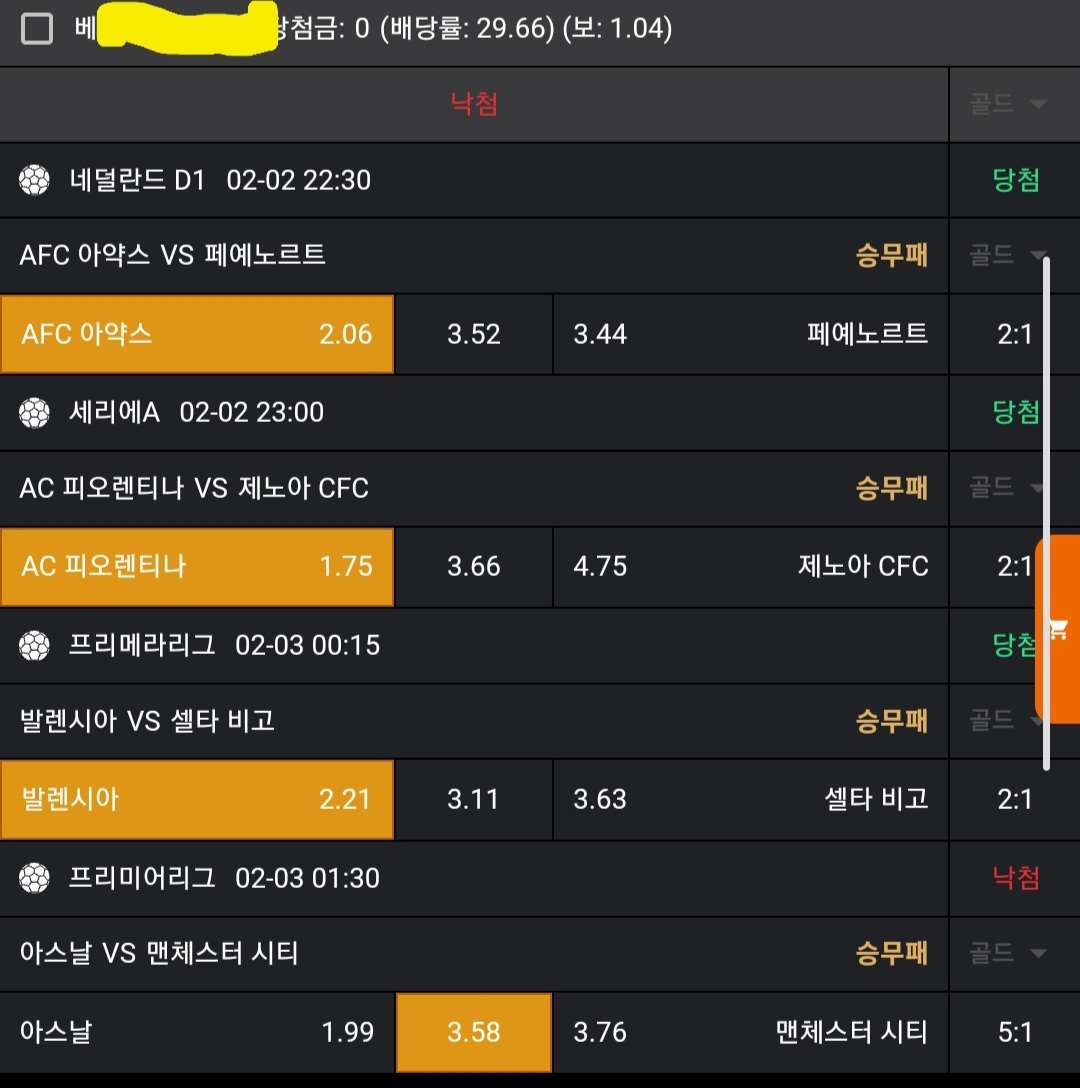
Task: Pick draw odds 3.66 for Fiorentina match
Action: tap(474, 567)
